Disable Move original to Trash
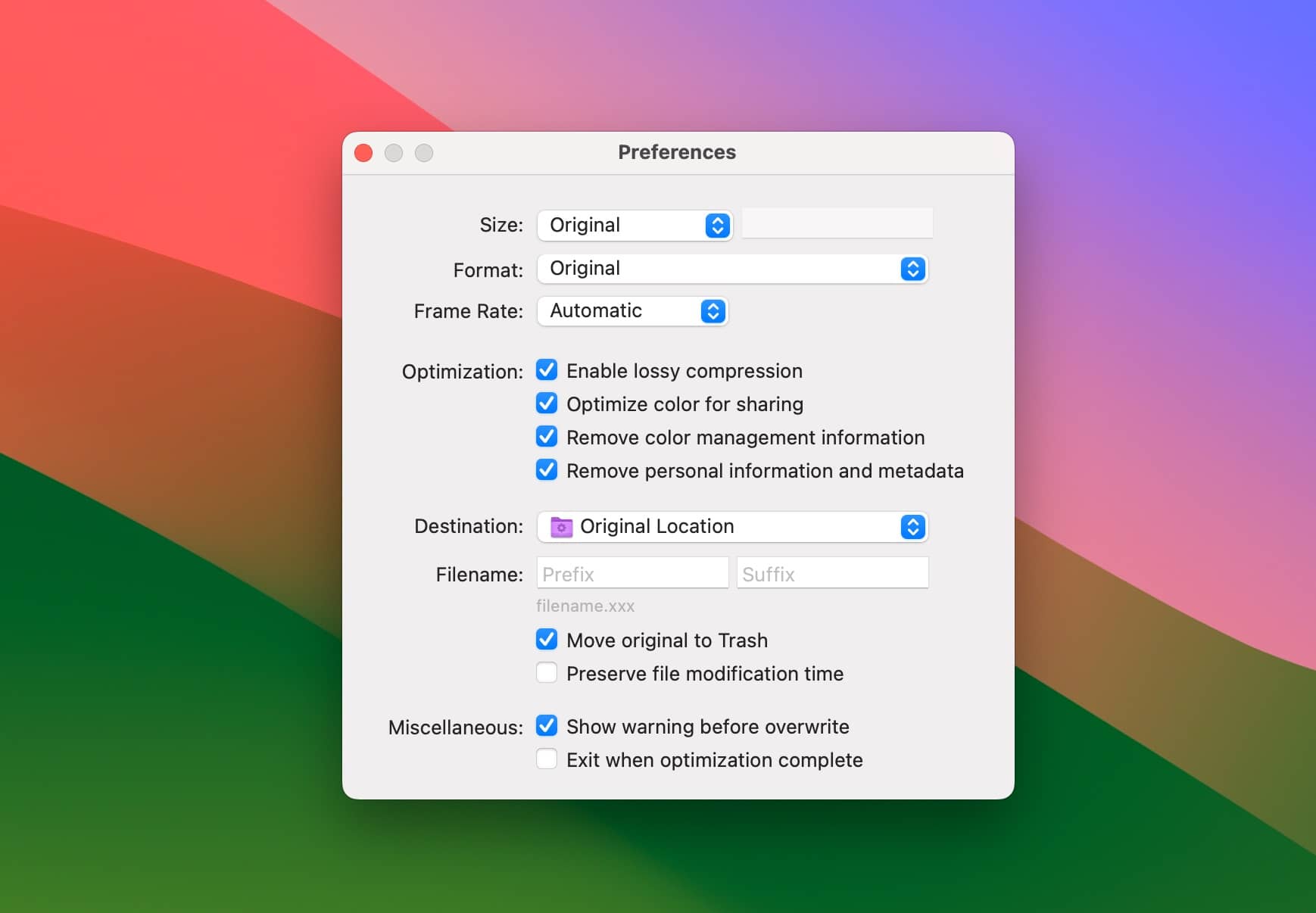Viewport: 1316px width, 913px height. [547, 640]
